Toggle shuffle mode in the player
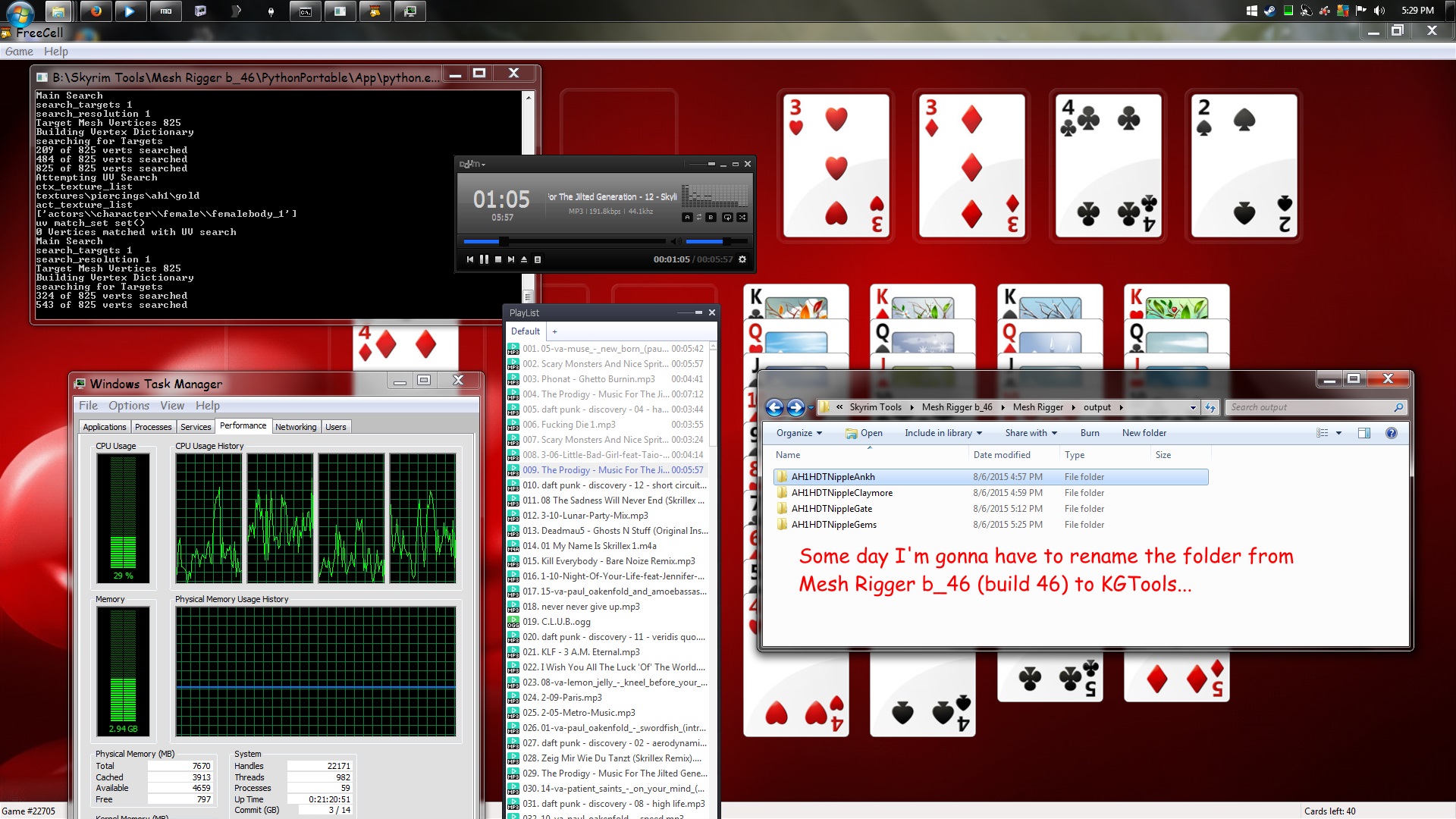 (x=742, y=217)
